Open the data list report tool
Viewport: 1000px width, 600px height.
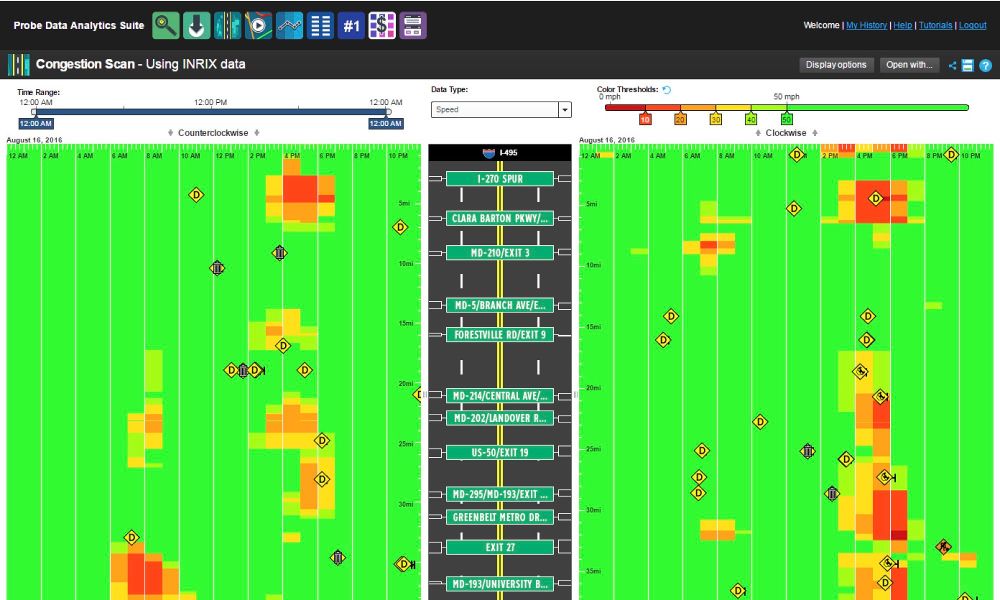320,25
